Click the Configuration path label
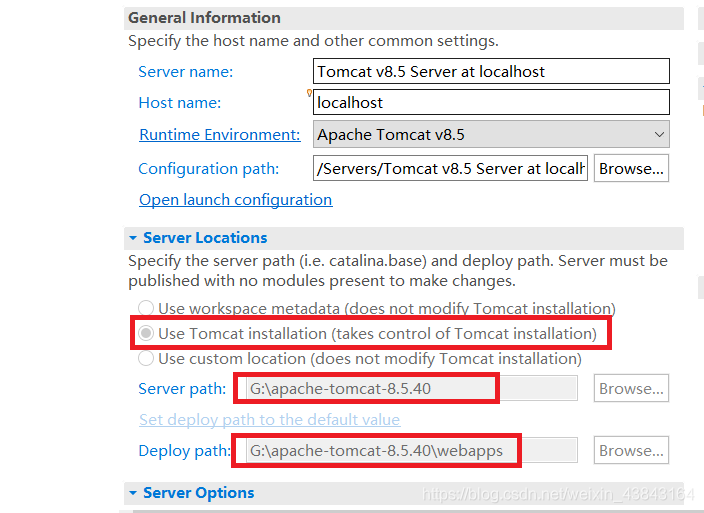The height and width of the screenshot is (513, 704). (x=209, y=169)
